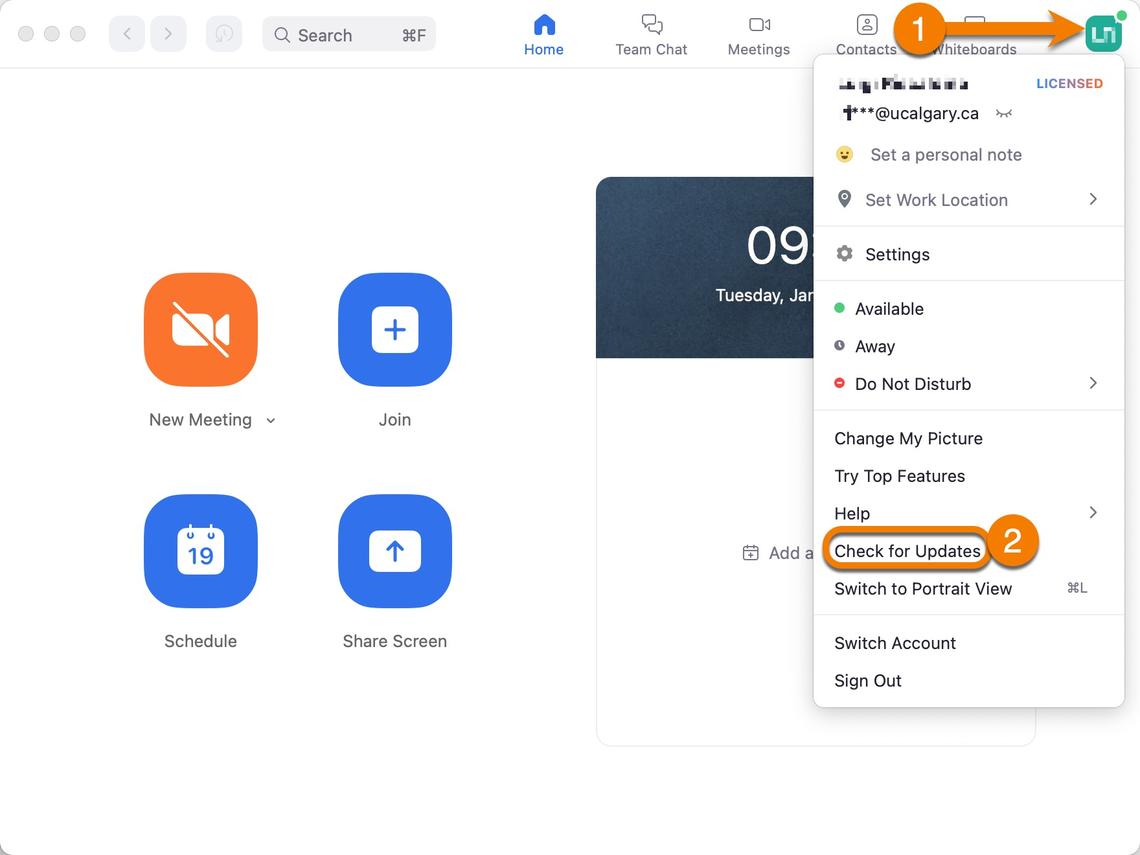The width and height of the screenshot is (1140, 855).
Task: Click the Search field
Action: pyautogui.click(x=349, y=34)
